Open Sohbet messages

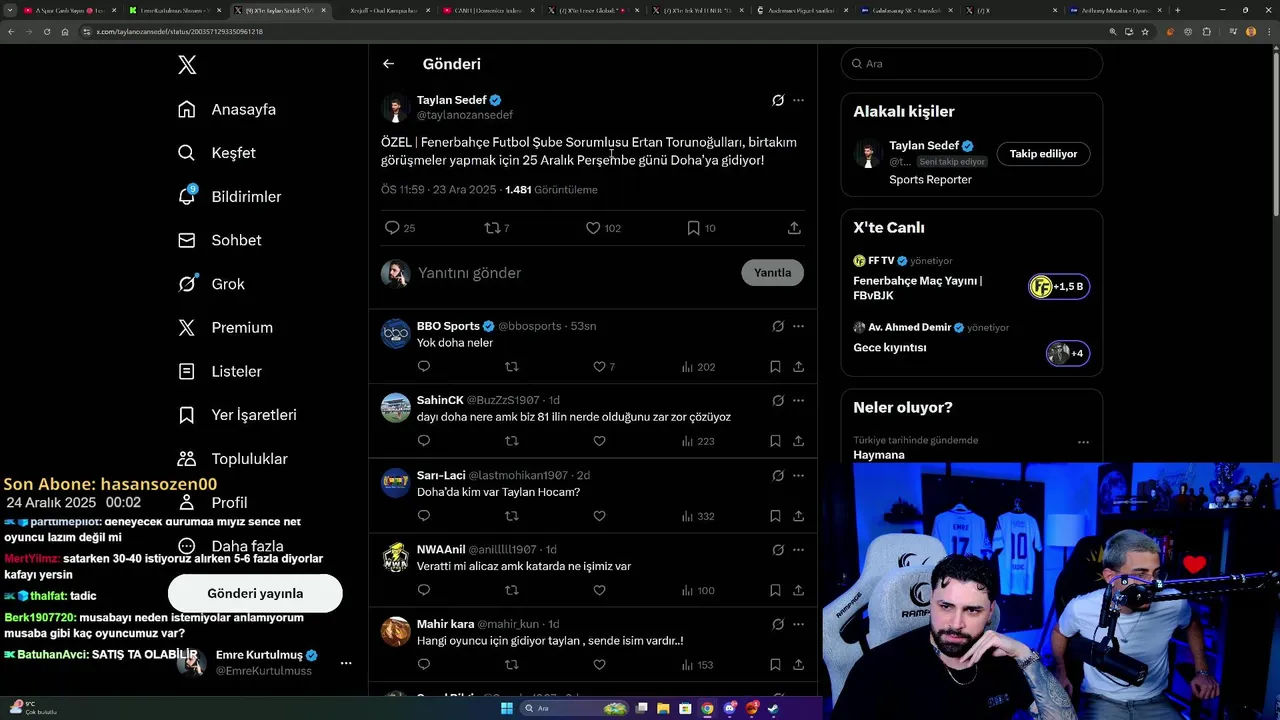click(219, 240)
